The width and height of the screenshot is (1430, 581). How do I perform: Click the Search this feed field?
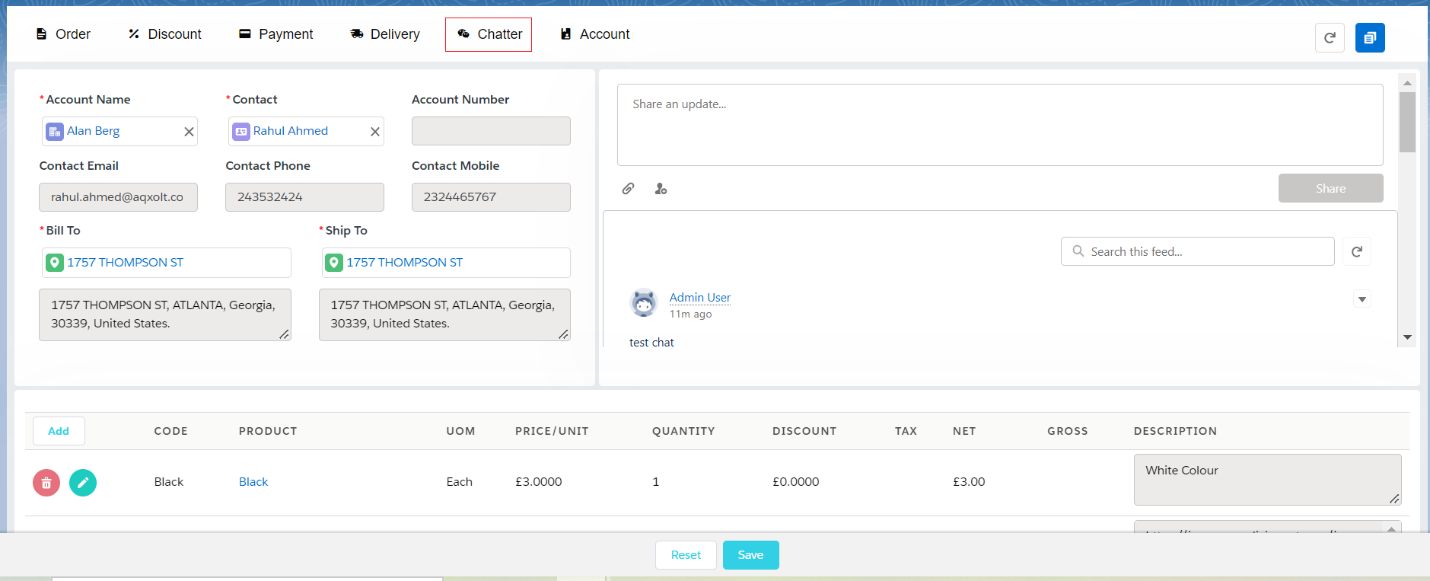[x=1198, y=252]
